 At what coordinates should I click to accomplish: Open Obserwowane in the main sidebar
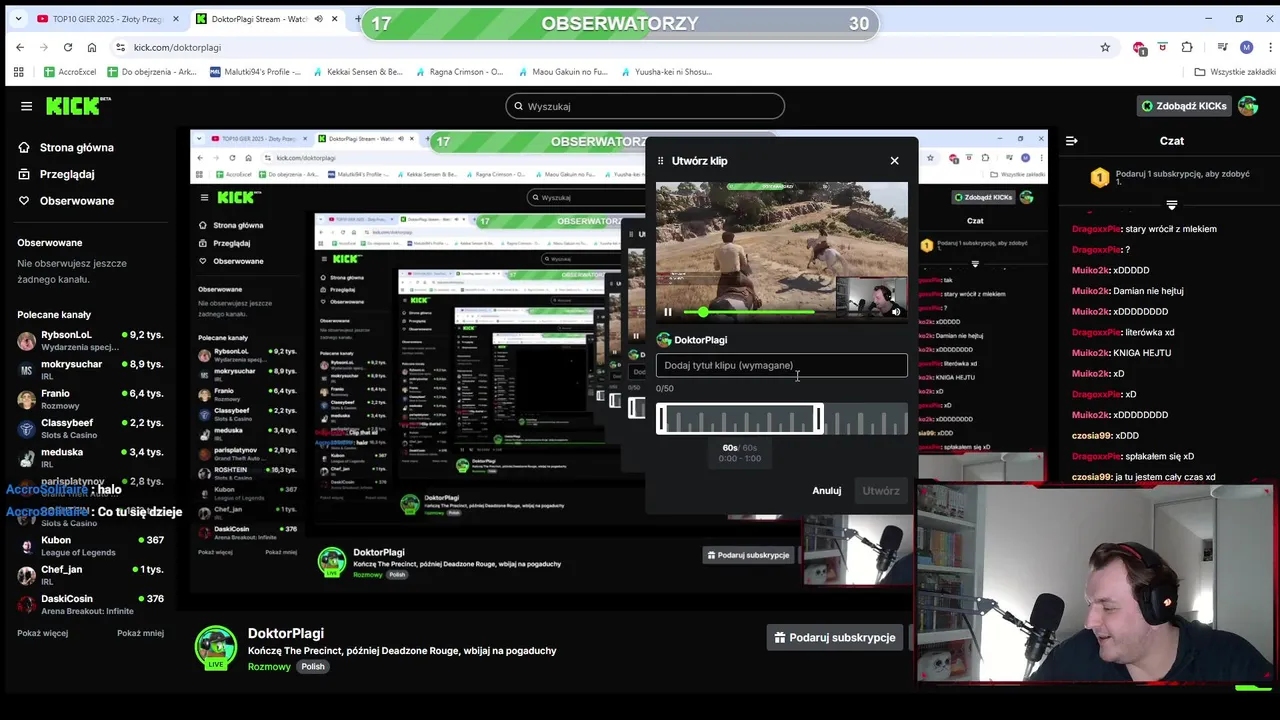click(66, 201)
